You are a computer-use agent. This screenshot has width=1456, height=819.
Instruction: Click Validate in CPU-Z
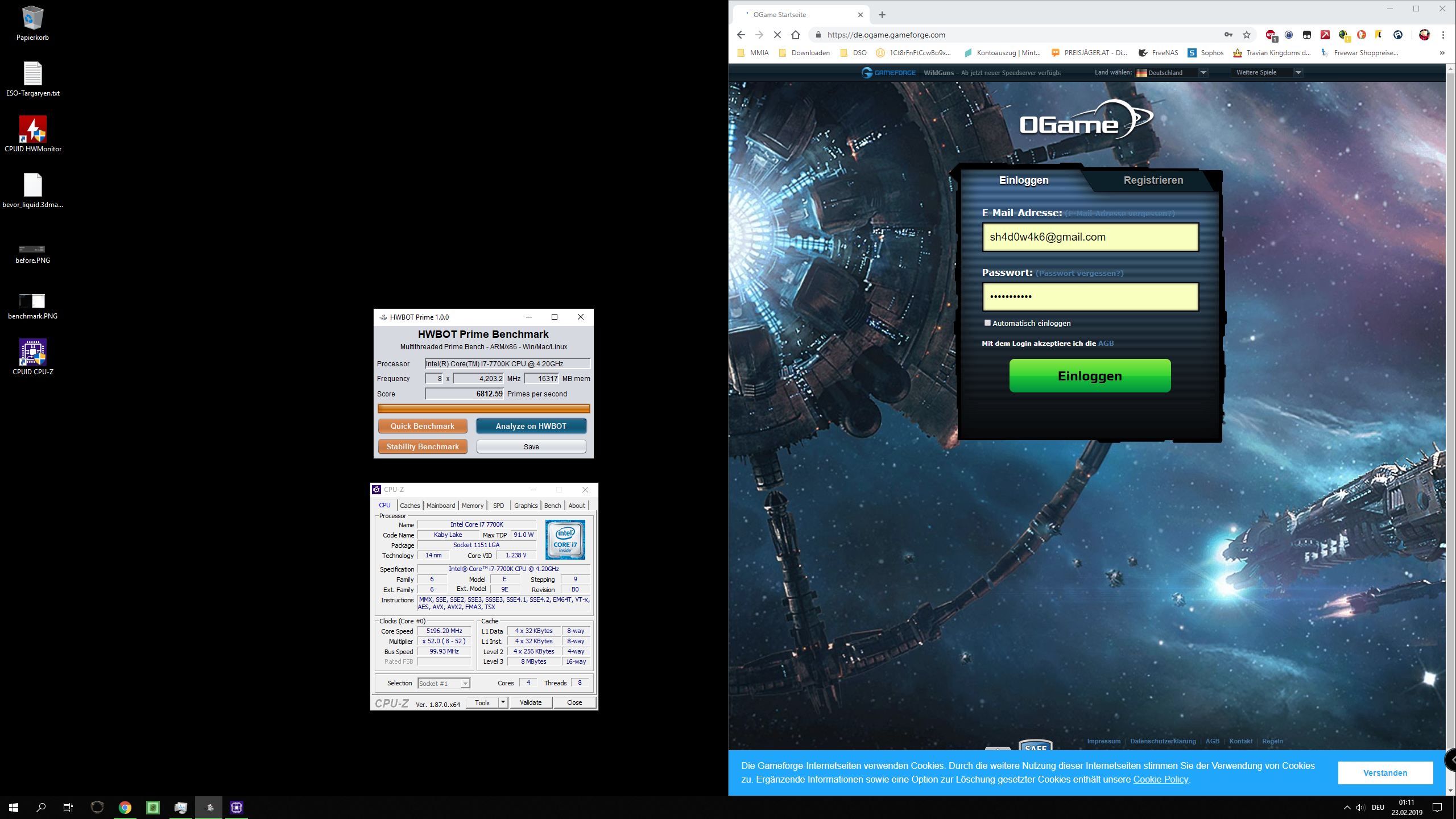click(x=530, y=702)
